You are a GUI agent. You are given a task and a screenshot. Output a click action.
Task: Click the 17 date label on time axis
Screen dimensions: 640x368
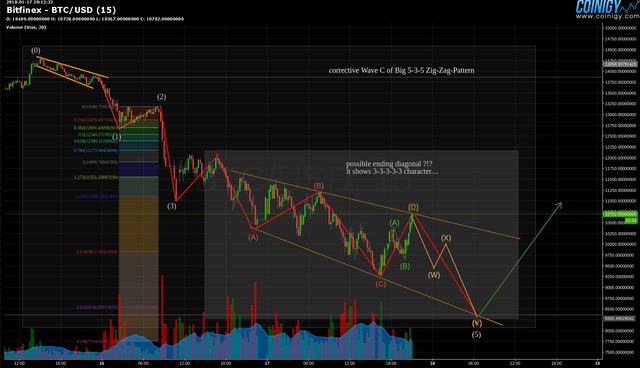click(x=267, y=363)
